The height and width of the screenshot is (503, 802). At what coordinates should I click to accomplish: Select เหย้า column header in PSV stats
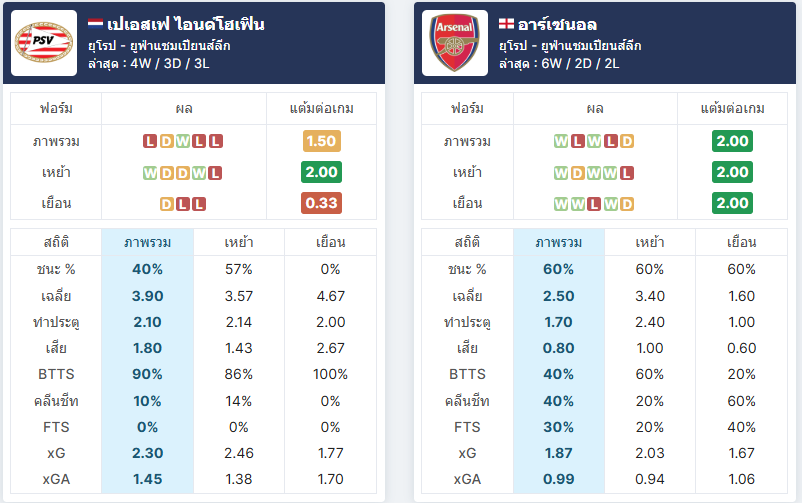click(x=239, y=242)
